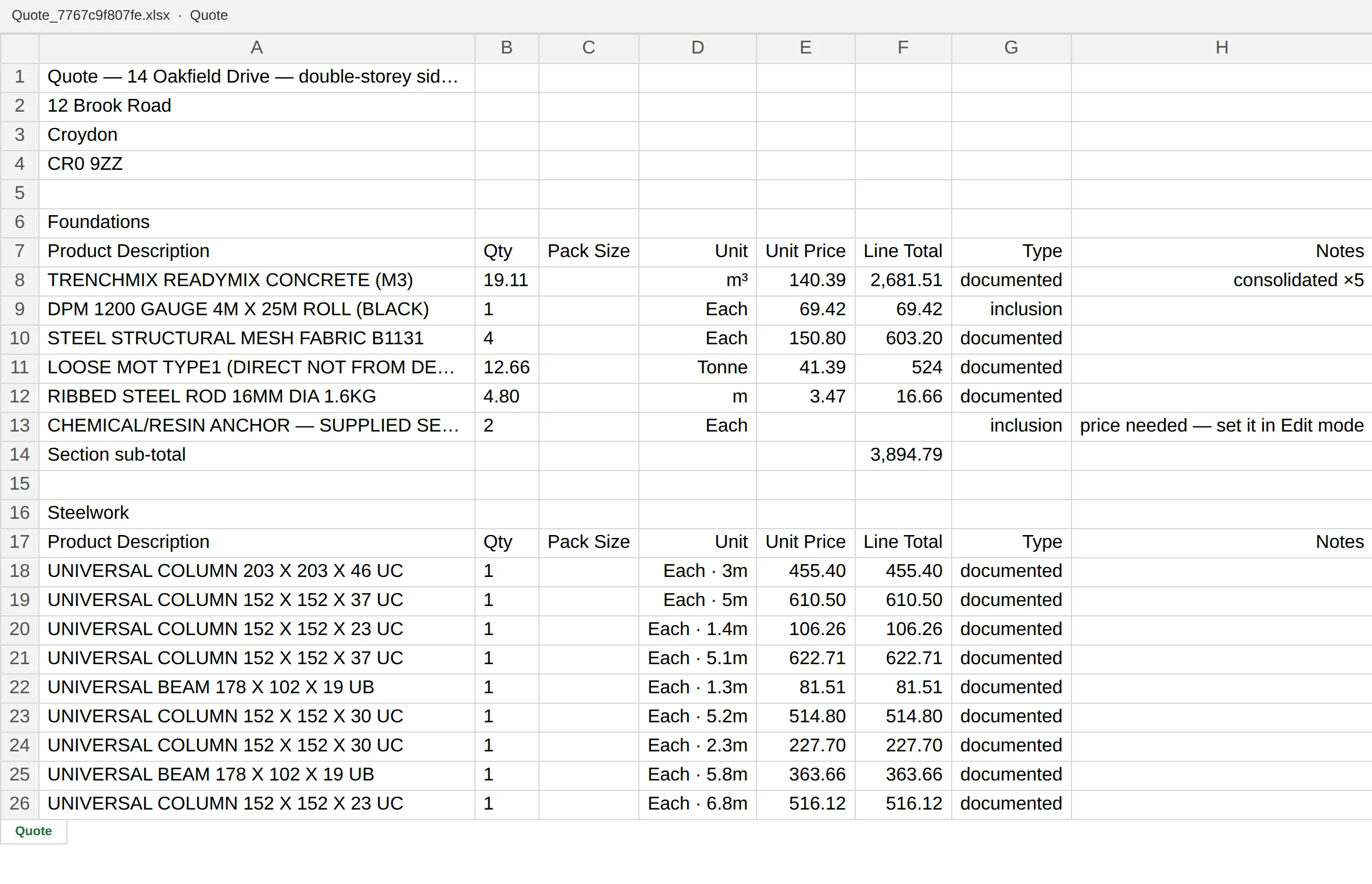Select column A header
The image size is (1372, 884).
(x=256, y=48)
